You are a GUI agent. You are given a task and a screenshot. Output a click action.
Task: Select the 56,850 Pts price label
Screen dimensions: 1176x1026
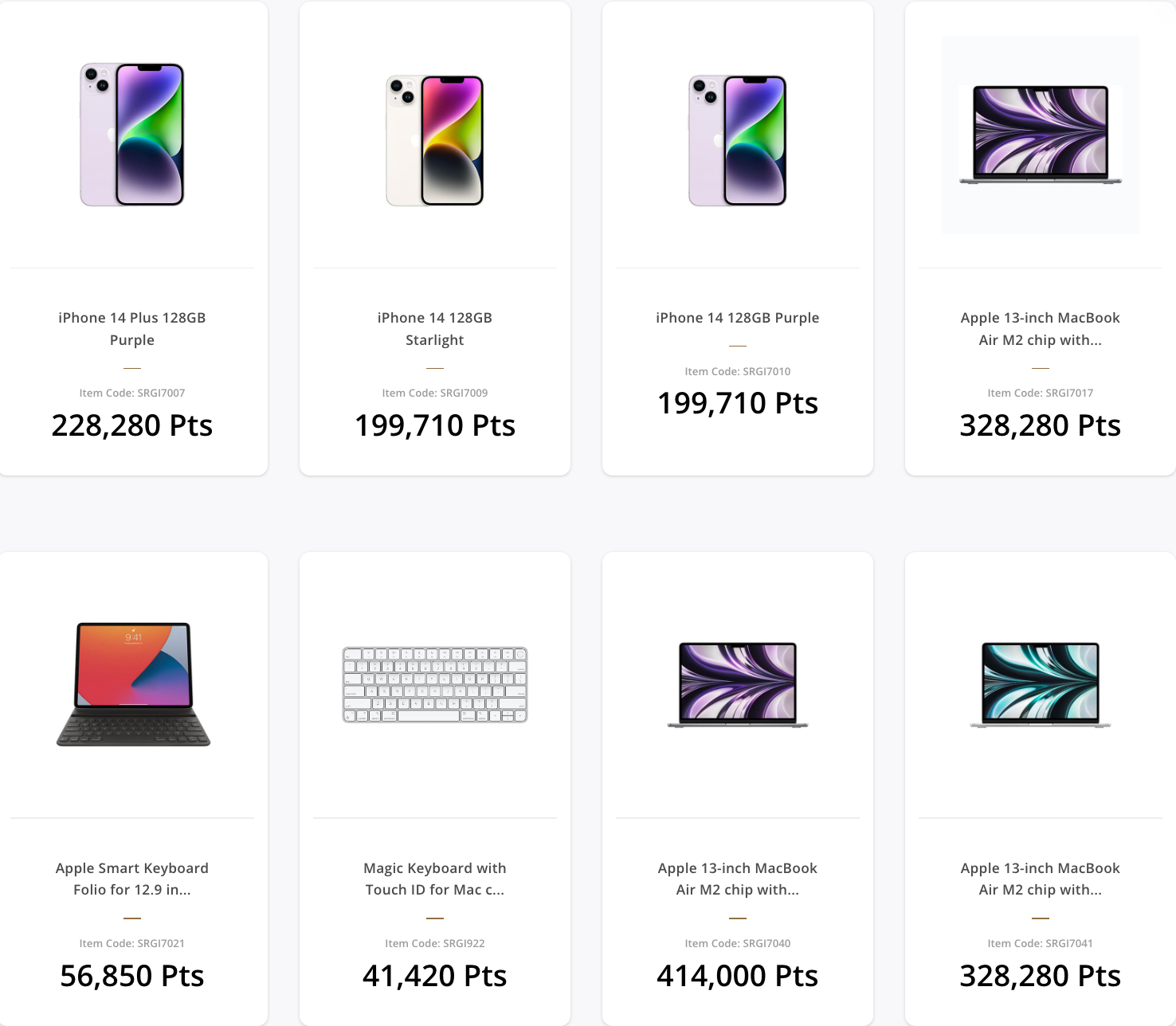pyautogui.click(x=132, y=976)
